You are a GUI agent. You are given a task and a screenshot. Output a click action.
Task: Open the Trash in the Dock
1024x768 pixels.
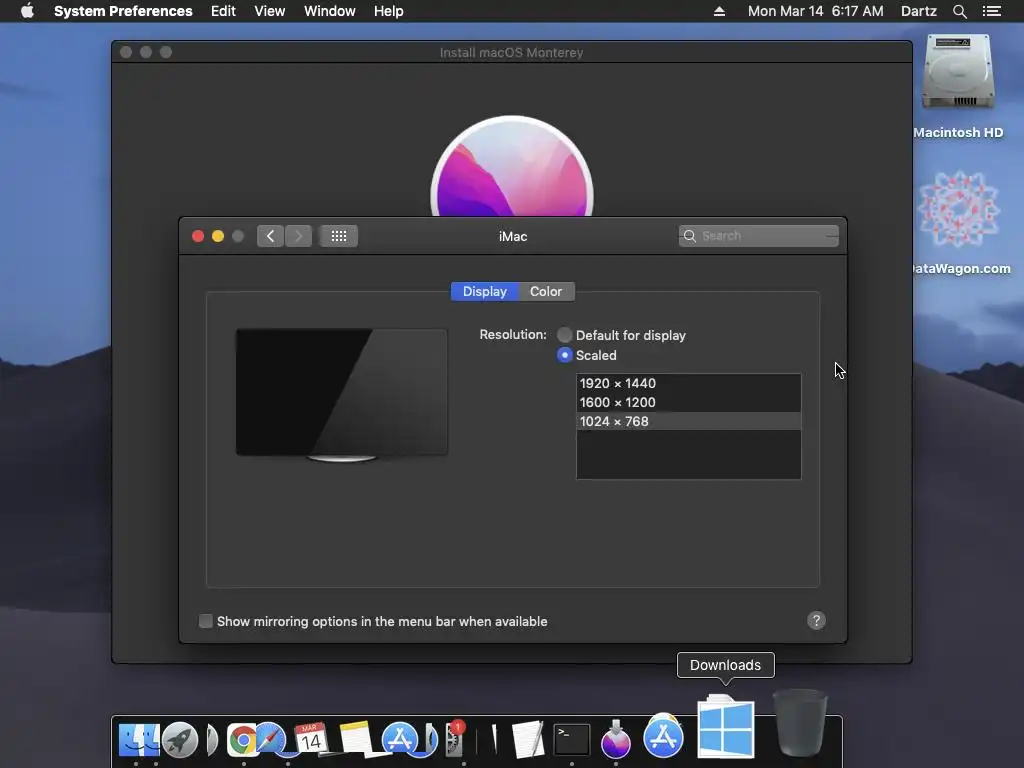(x=800, y=723)
